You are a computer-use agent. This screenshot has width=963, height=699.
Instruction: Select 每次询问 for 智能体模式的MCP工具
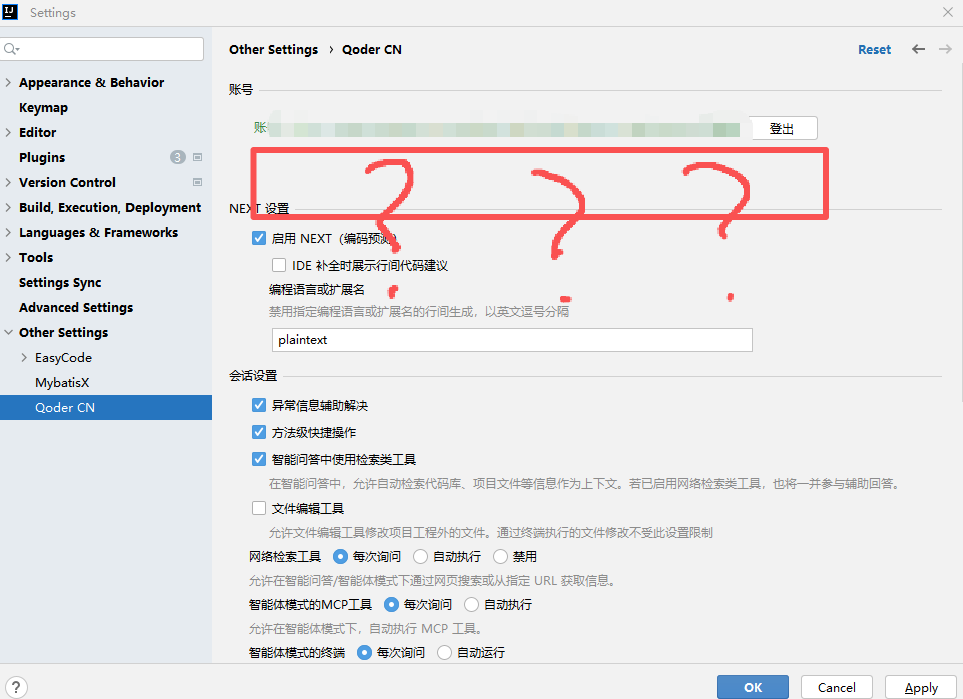[391, 604]
